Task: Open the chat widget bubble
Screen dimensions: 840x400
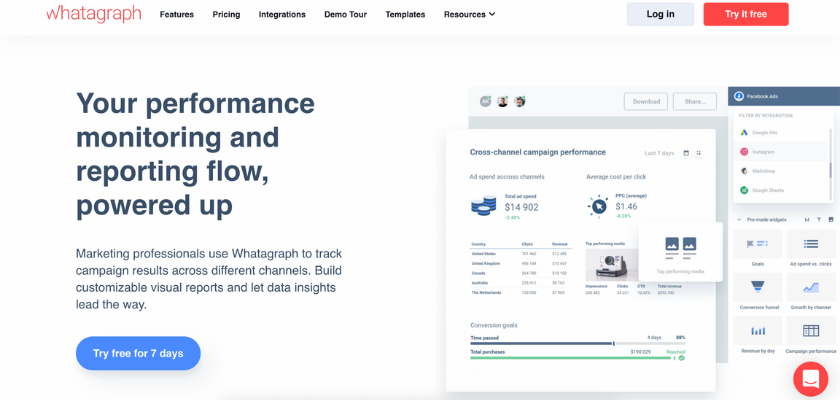Action: pyautogui.click(x=810, y=379)
